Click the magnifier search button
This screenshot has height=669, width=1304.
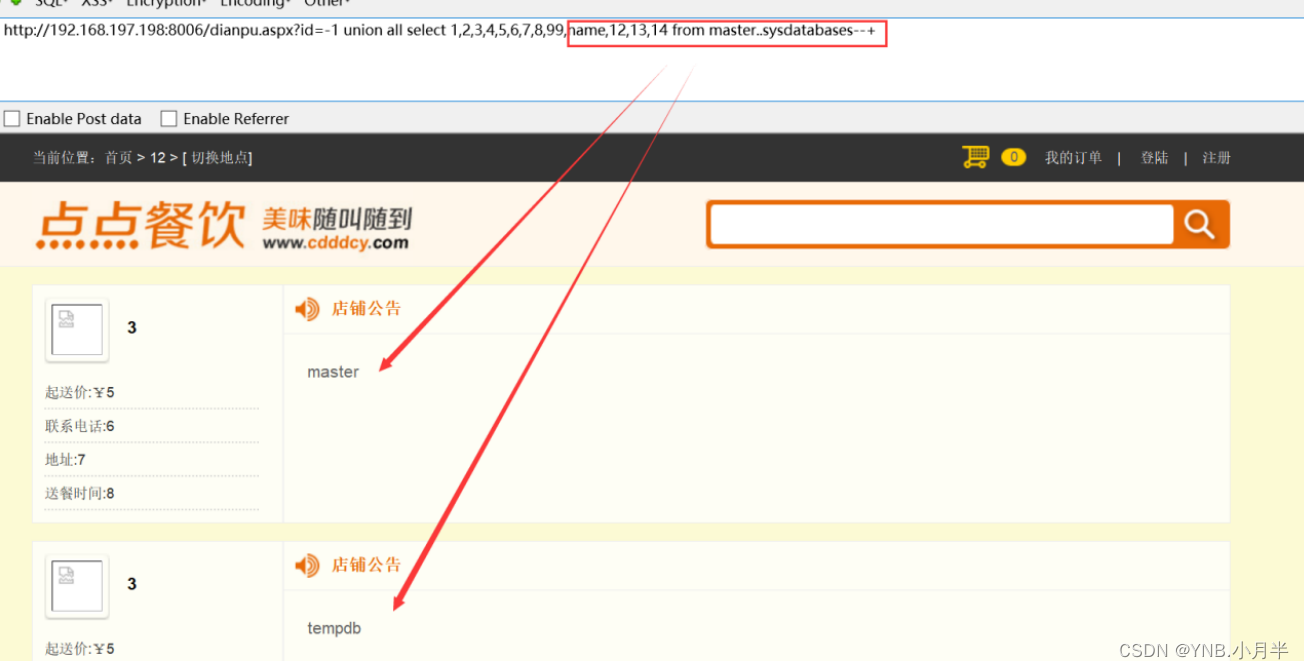1199,224
